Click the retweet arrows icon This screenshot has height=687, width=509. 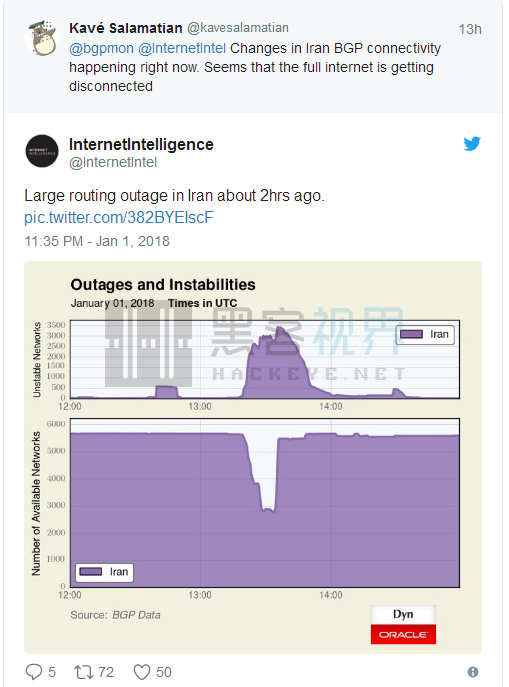point(83,672)
